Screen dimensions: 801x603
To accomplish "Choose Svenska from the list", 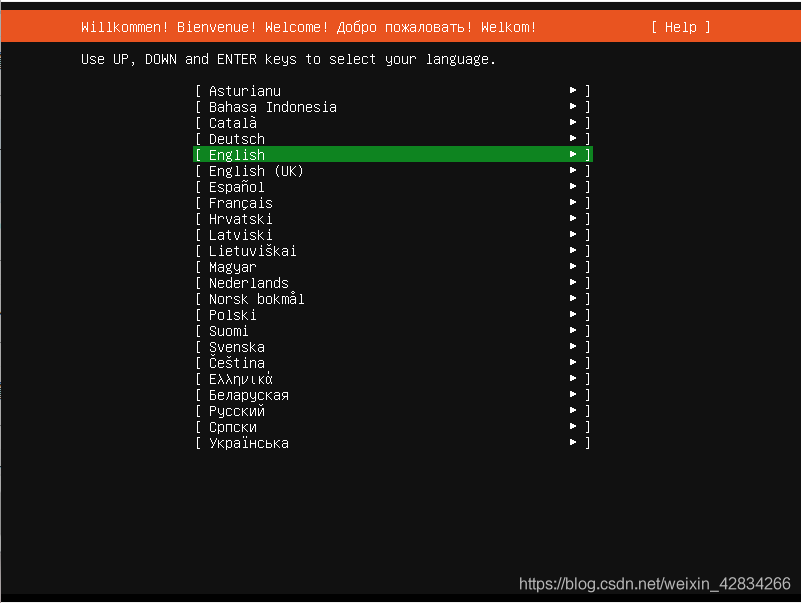I will [393, 347].
